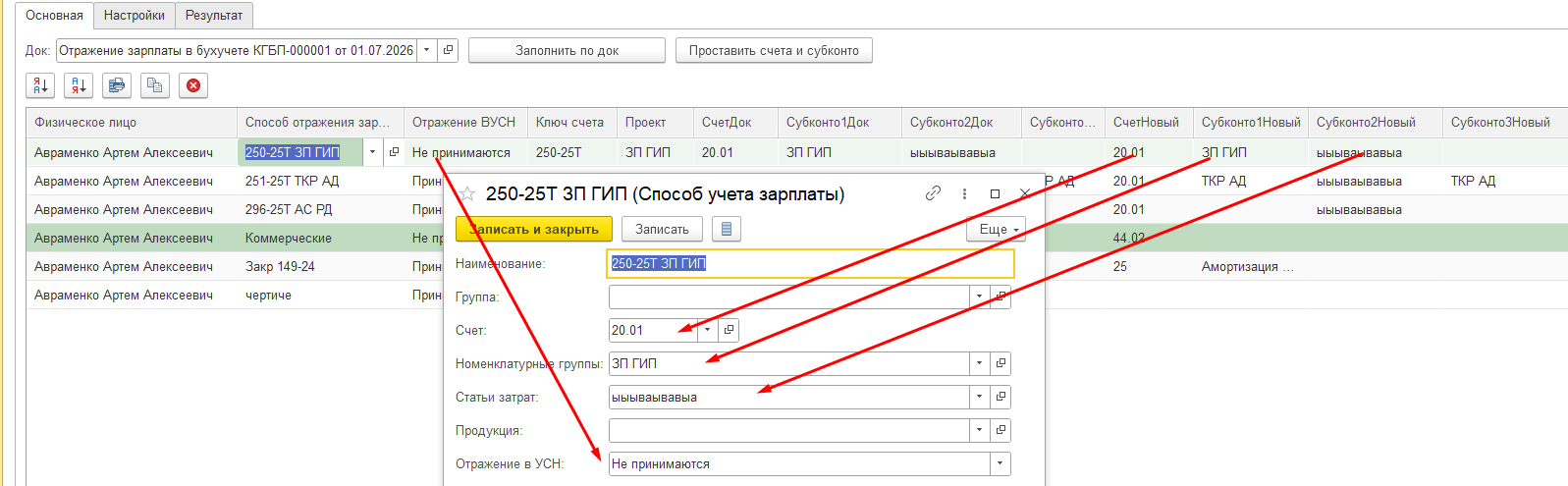Click the Наименование input field
The width and height of the screenshot is (1568, 486).
pyautogui.click(x=811, y=263)
